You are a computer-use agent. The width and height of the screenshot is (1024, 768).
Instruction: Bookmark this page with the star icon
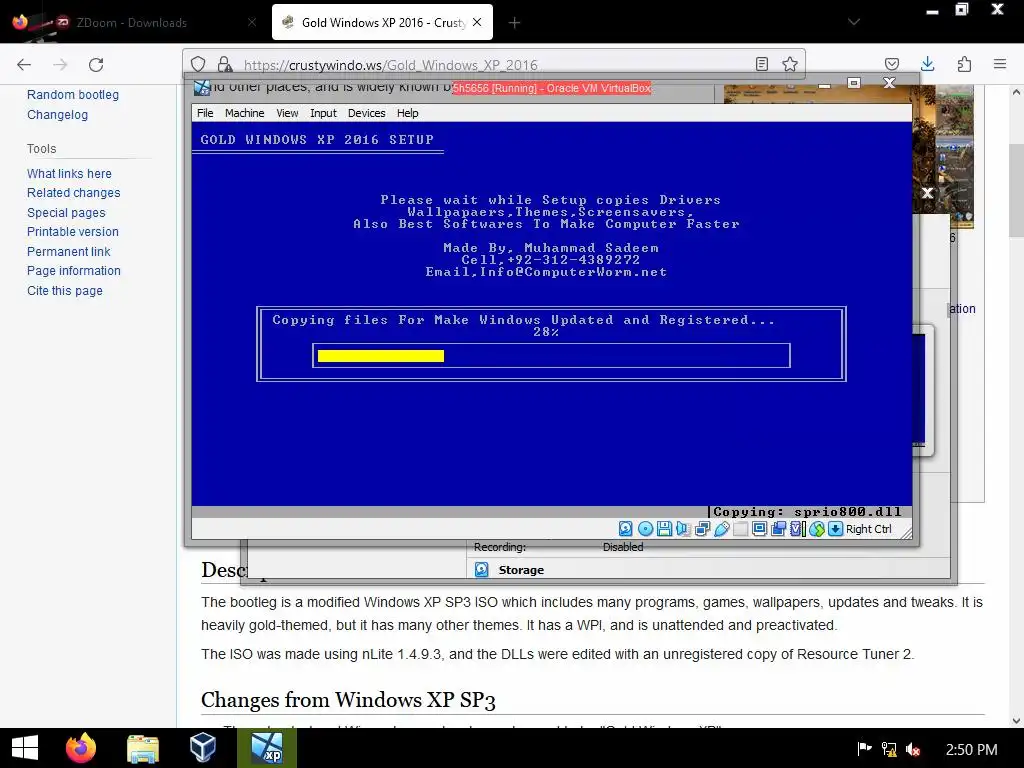(x=790, y=64)
